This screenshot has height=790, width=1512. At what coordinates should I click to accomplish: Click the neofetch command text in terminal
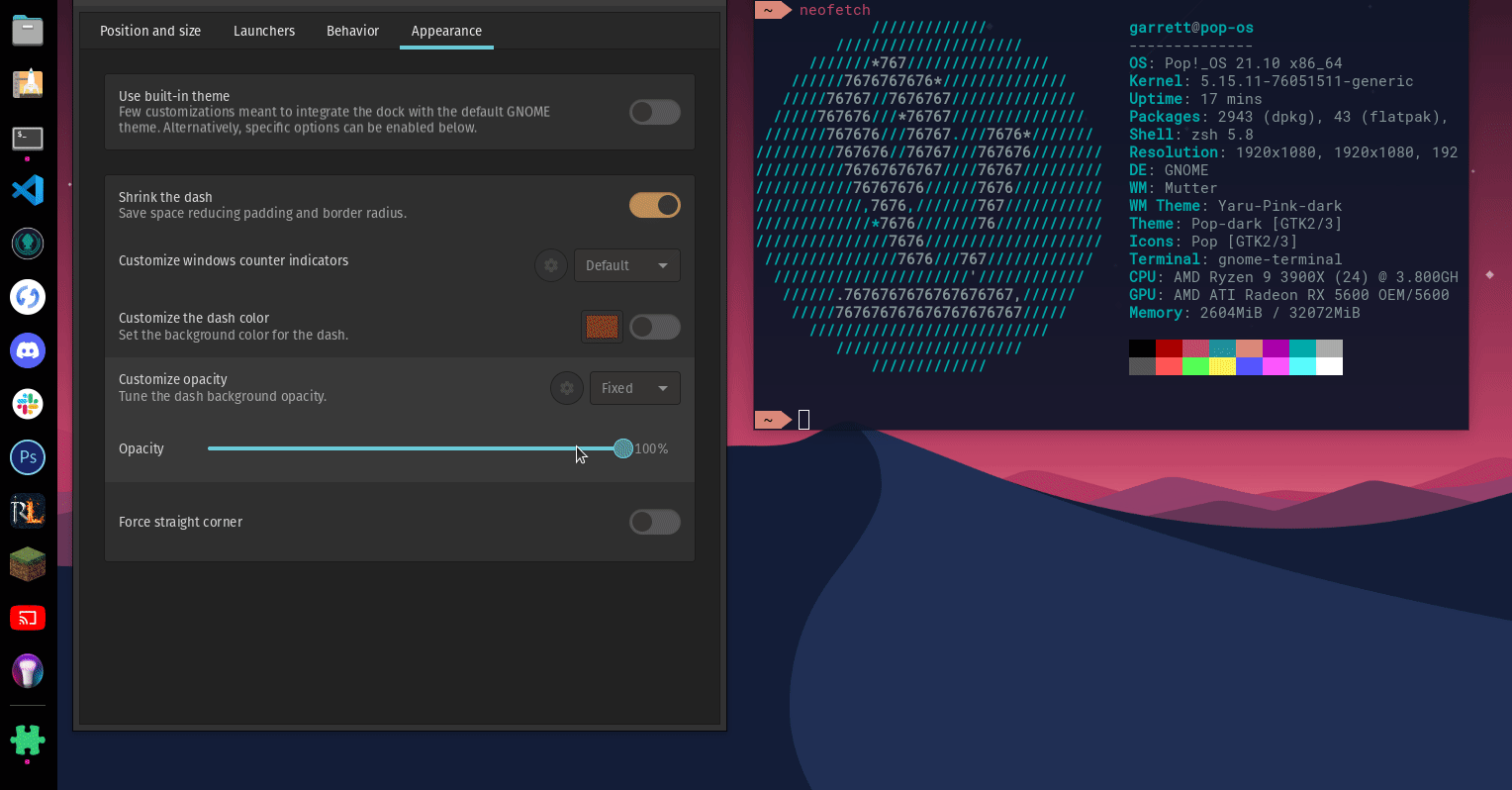point(835,10)
